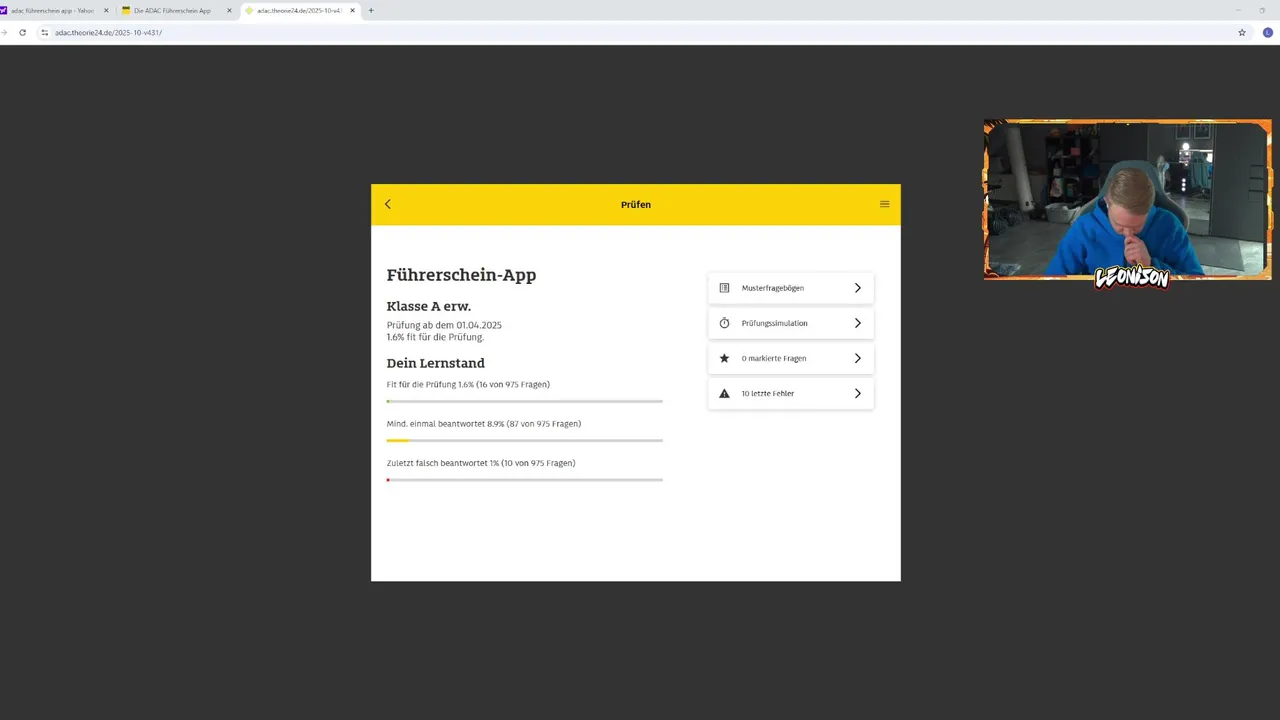Screen dimensions: 1280x720
Task: Open the hamburger menu in yellow header
Action: point(884,204)
